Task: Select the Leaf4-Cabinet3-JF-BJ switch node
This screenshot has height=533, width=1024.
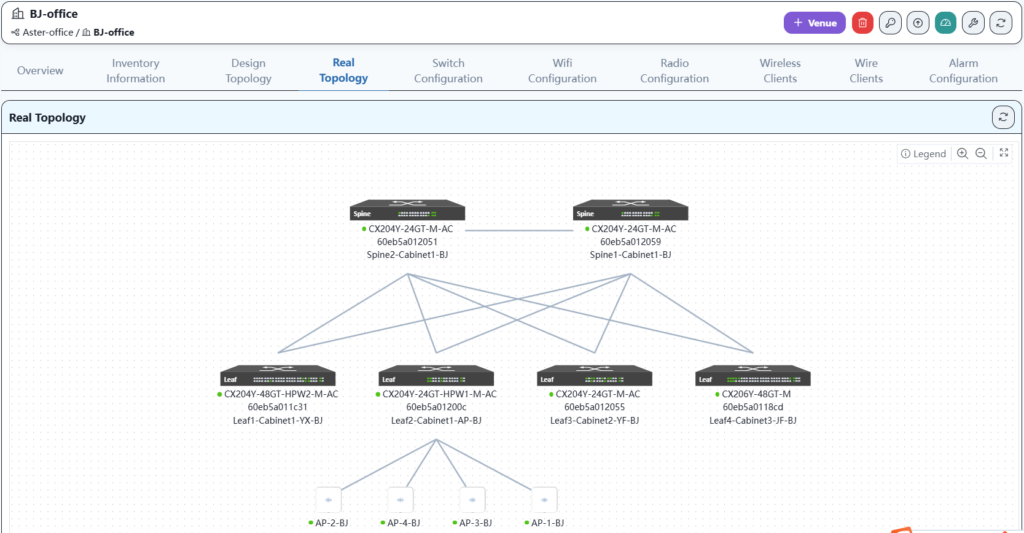Action: tap(753, 377)
